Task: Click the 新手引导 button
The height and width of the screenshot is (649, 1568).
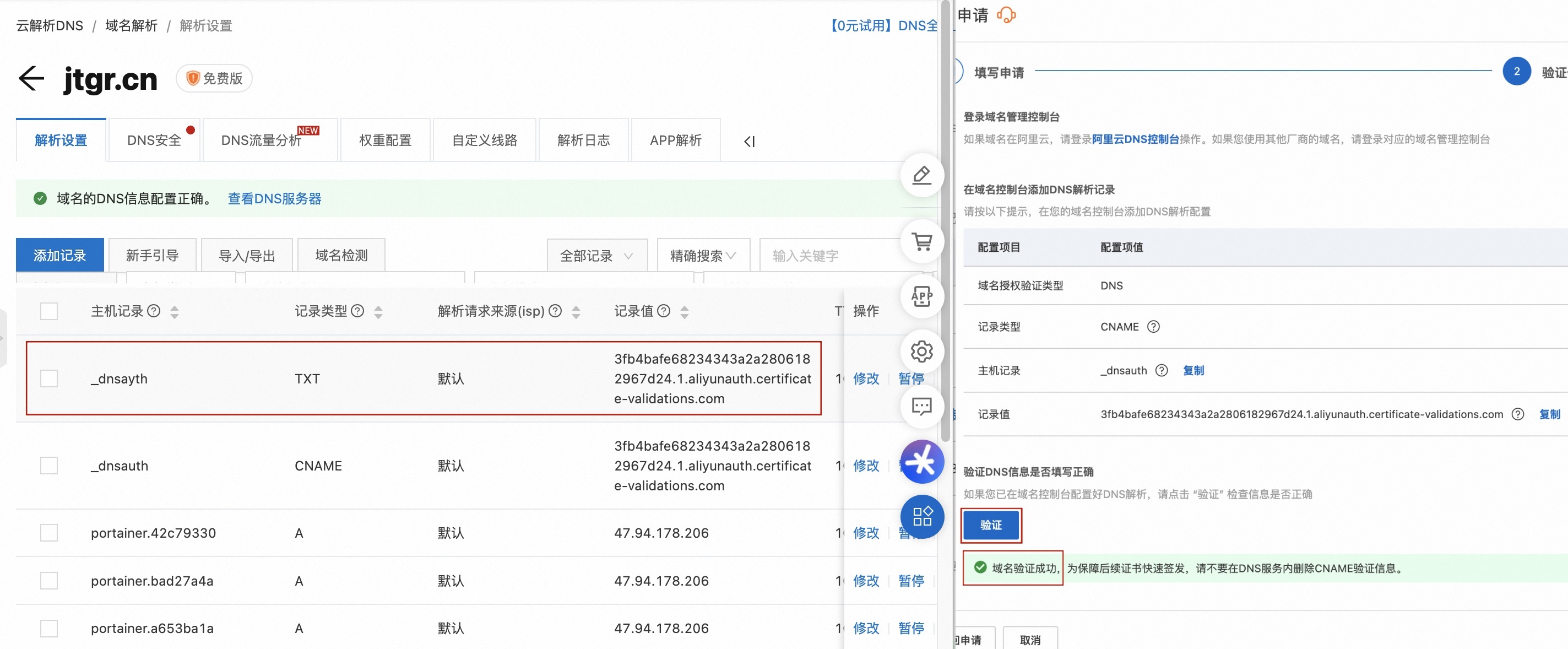Action: (x=152, y=255)
